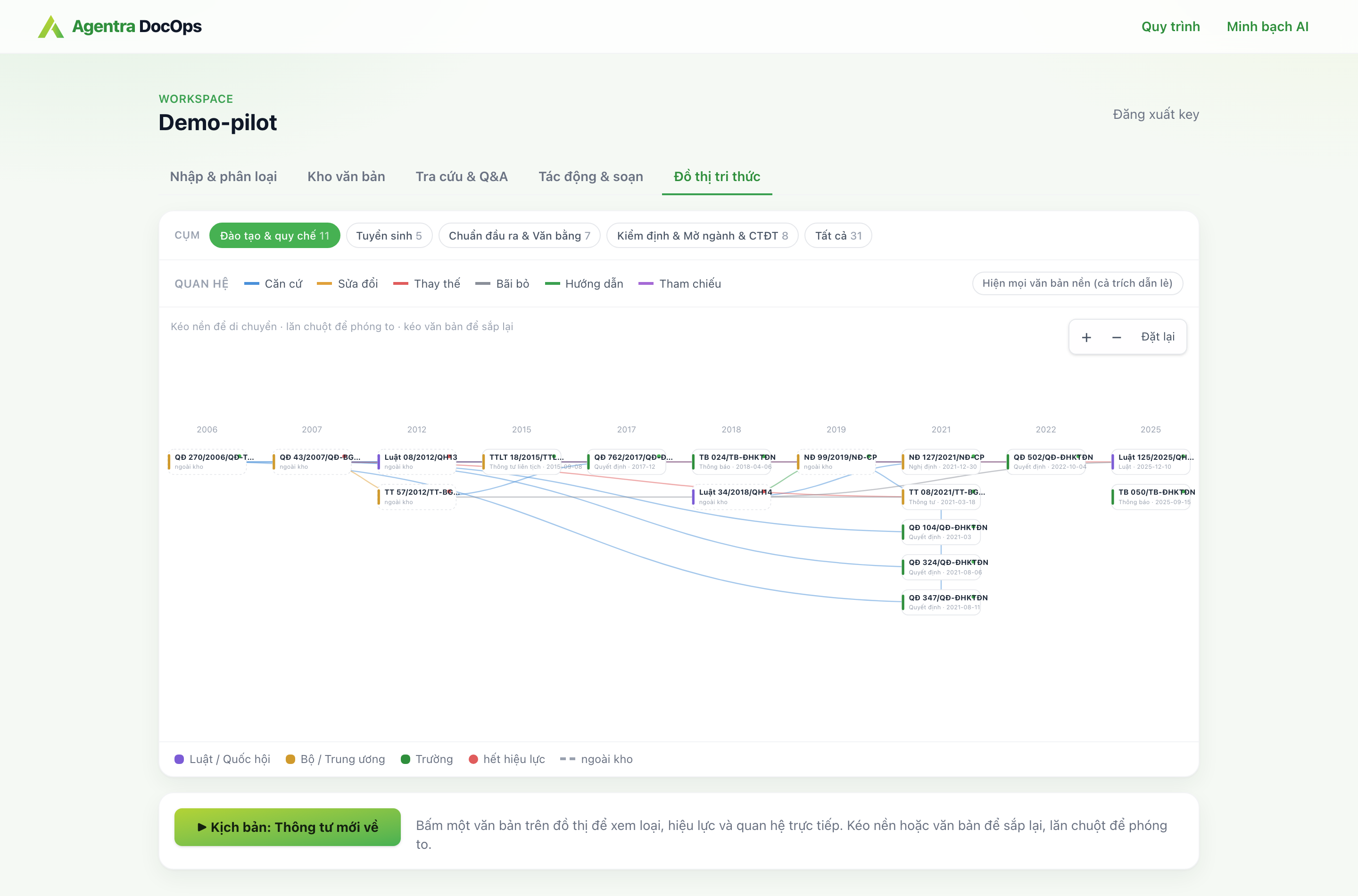This screenshot has width=1358, height=896.
Task: Zoom in with the plus button
Action: pyautogui.click(x=1086, y=337)
